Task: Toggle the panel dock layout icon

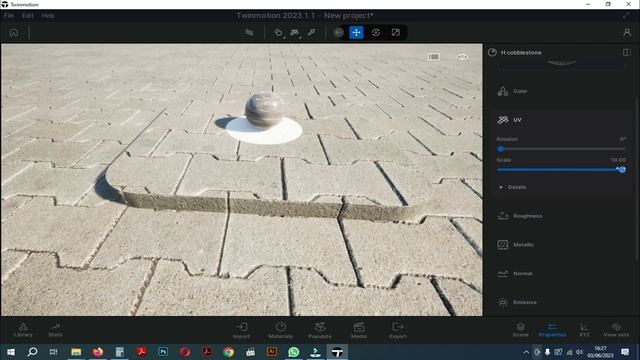Action: tap(627, 52)
